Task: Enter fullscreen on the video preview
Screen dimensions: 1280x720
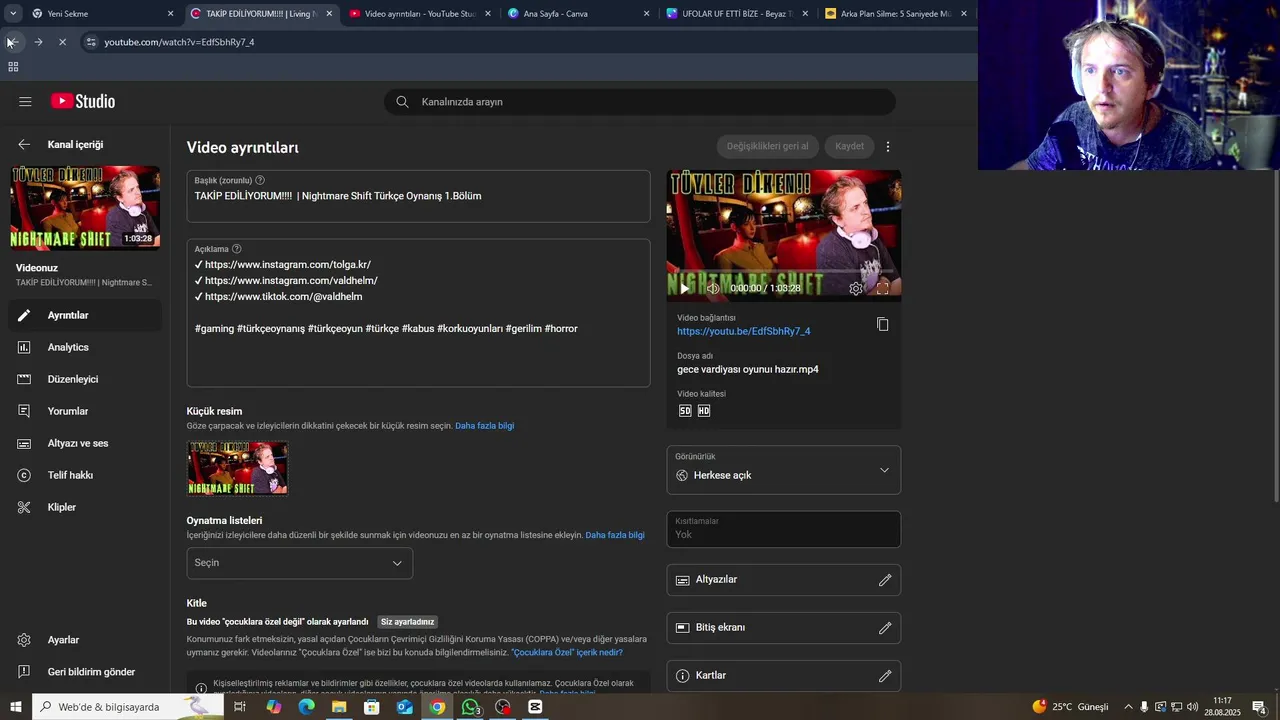Action: [x=882, y=288]
